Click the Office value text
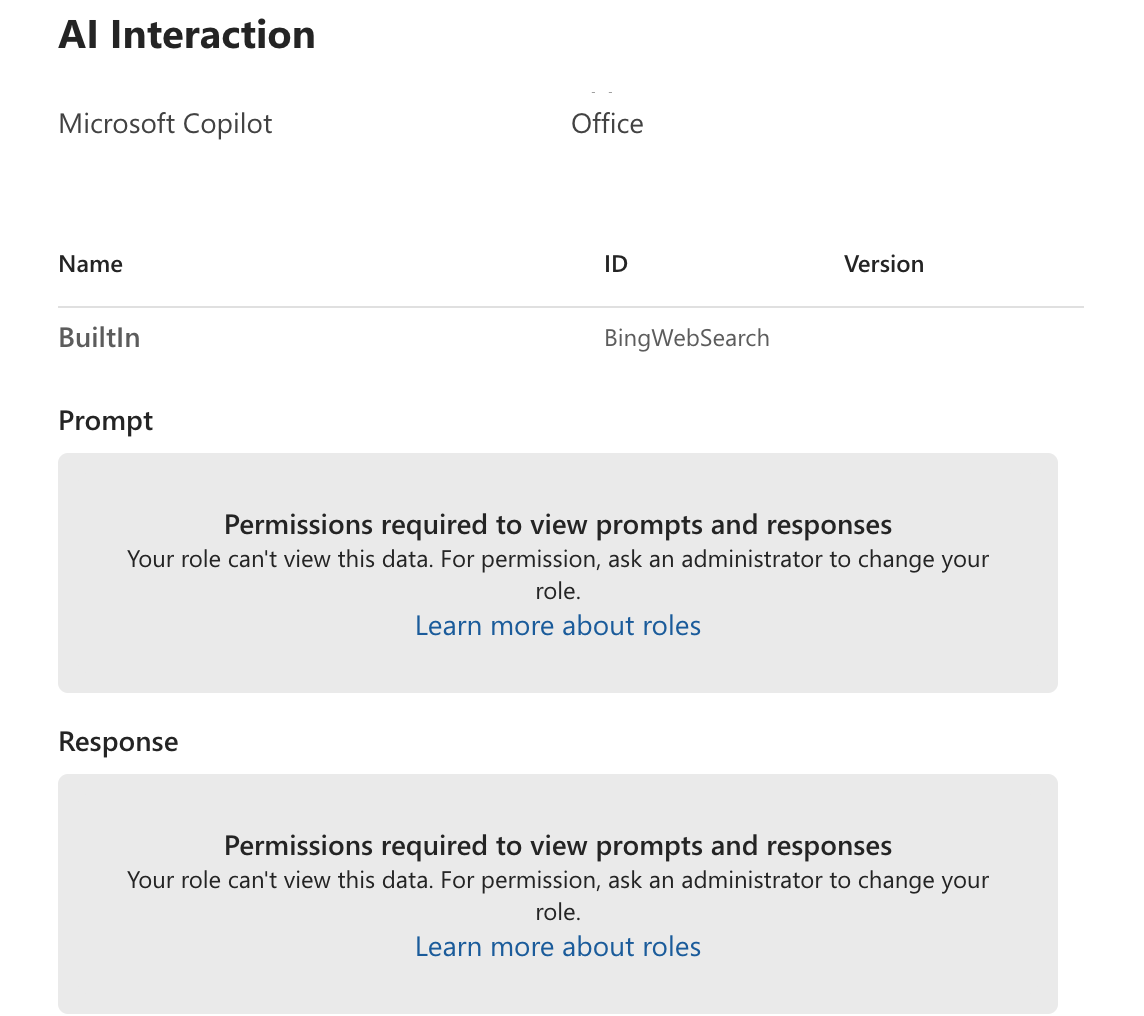The width and height of the screenshot is (1144, 1016). pos(607,124)
